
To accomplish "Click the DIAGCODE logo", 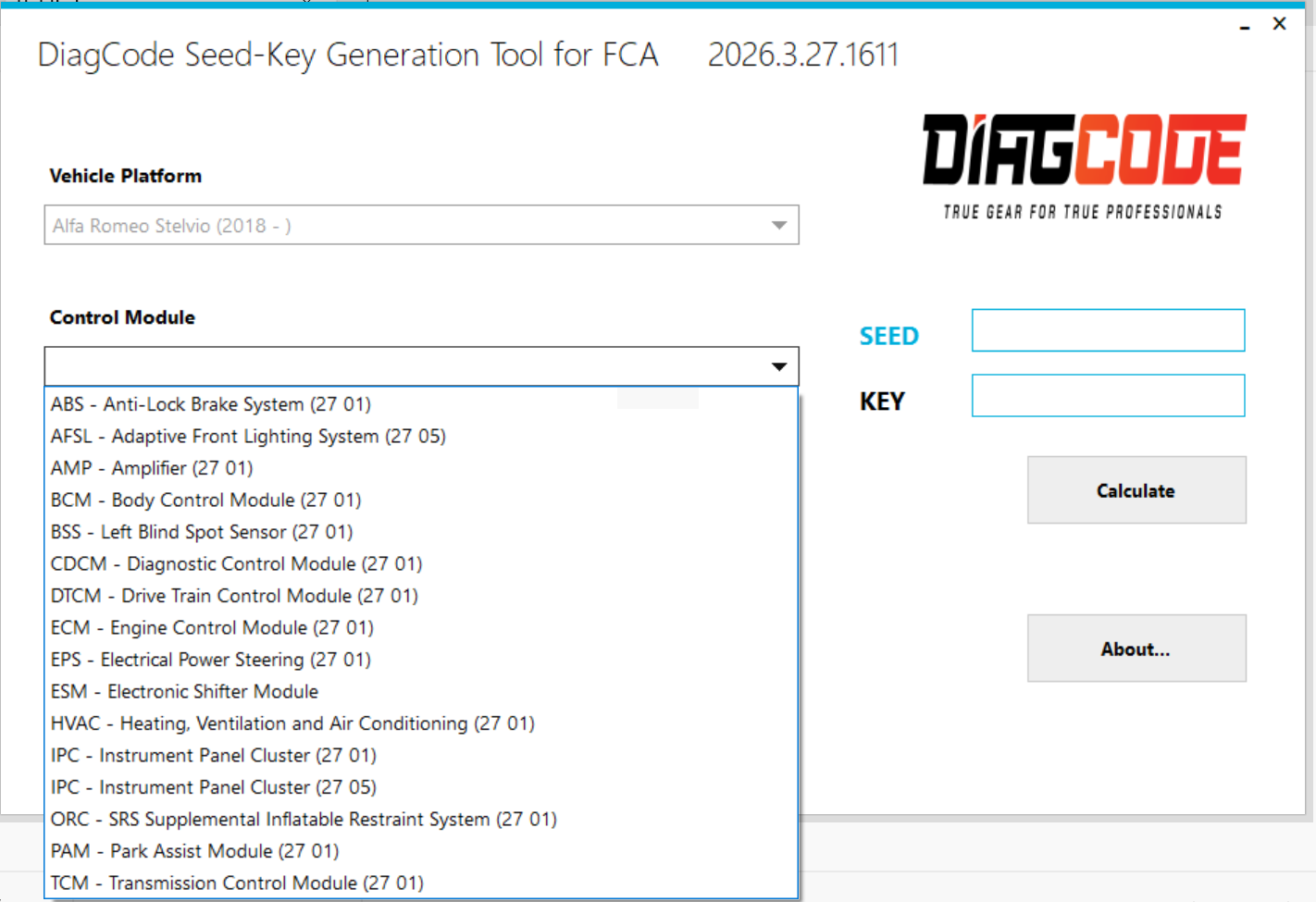I will pyautogui.click(x=1083, y=150).
